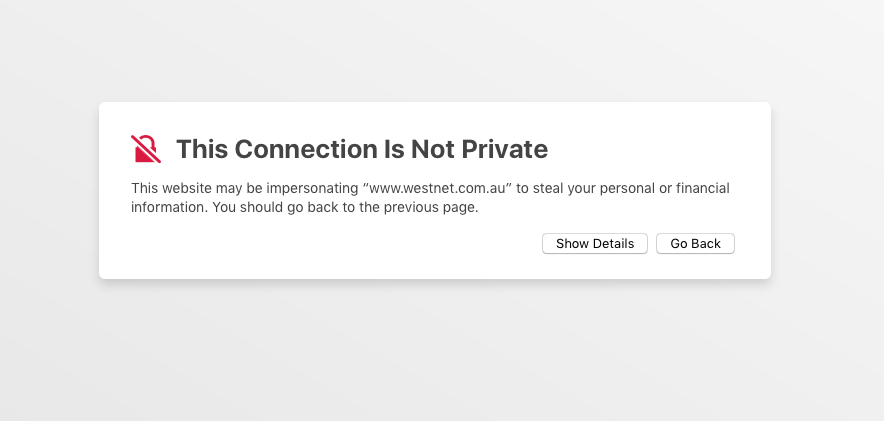Click the gray background below the card
This screenshot has width=884, height=421.
point(440,350)
